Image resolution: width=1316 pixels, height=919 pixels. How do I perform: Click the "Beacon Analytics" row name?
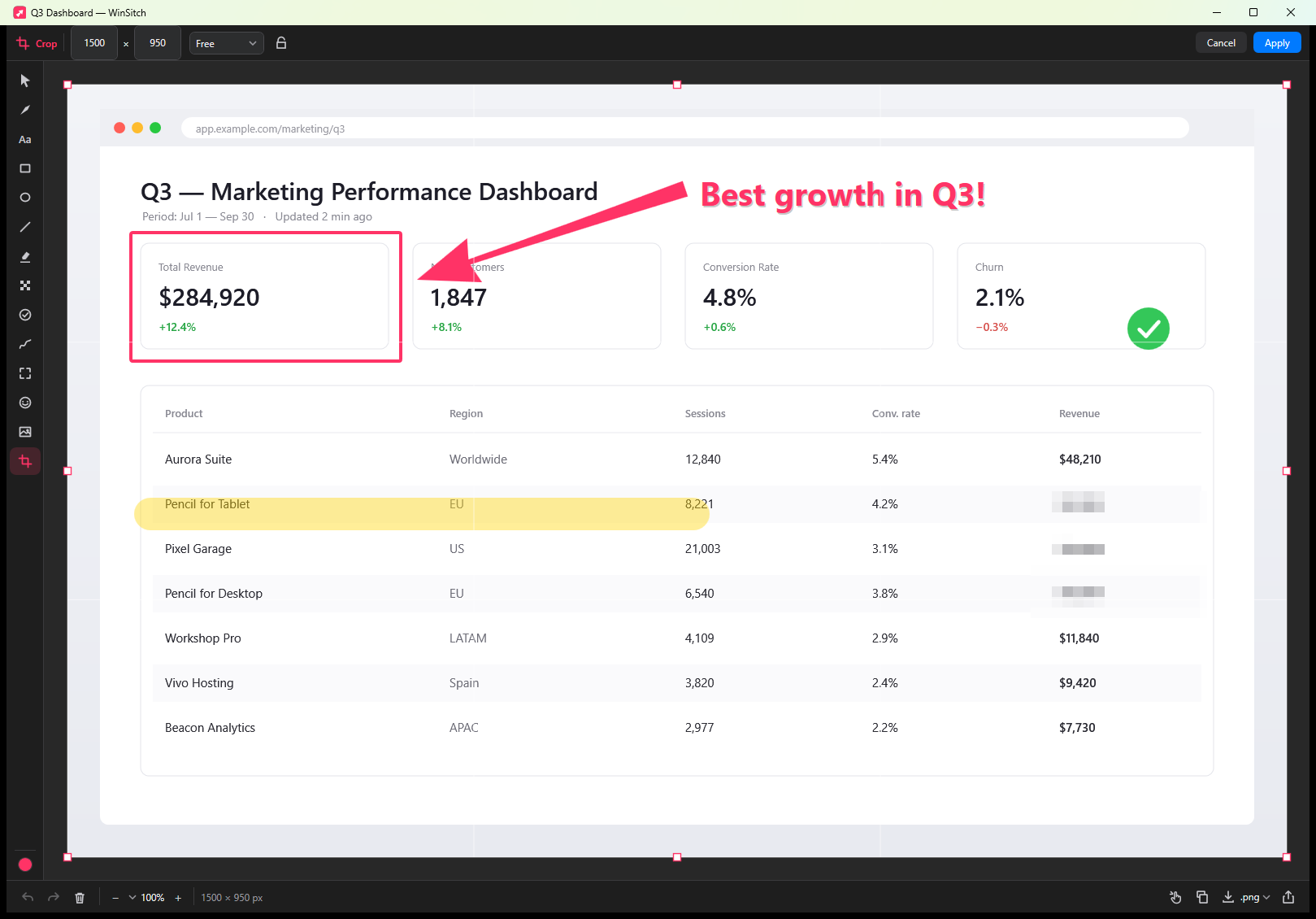pos(210,728)
